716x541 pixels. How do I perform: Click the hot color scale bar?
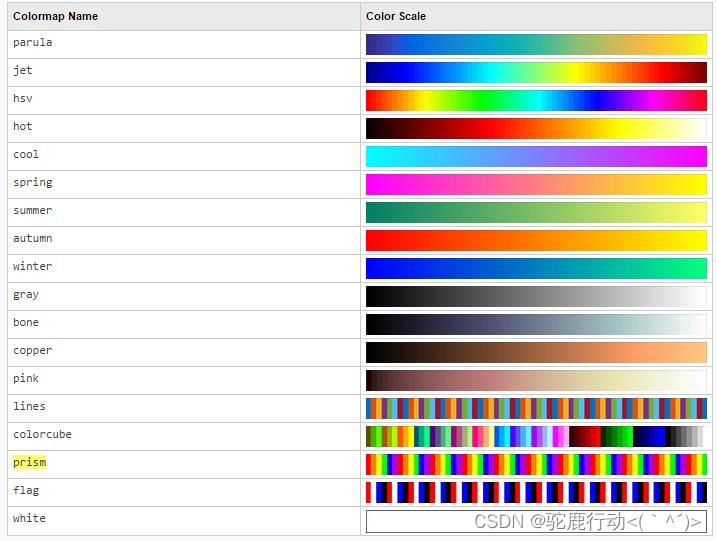point(536,128)
